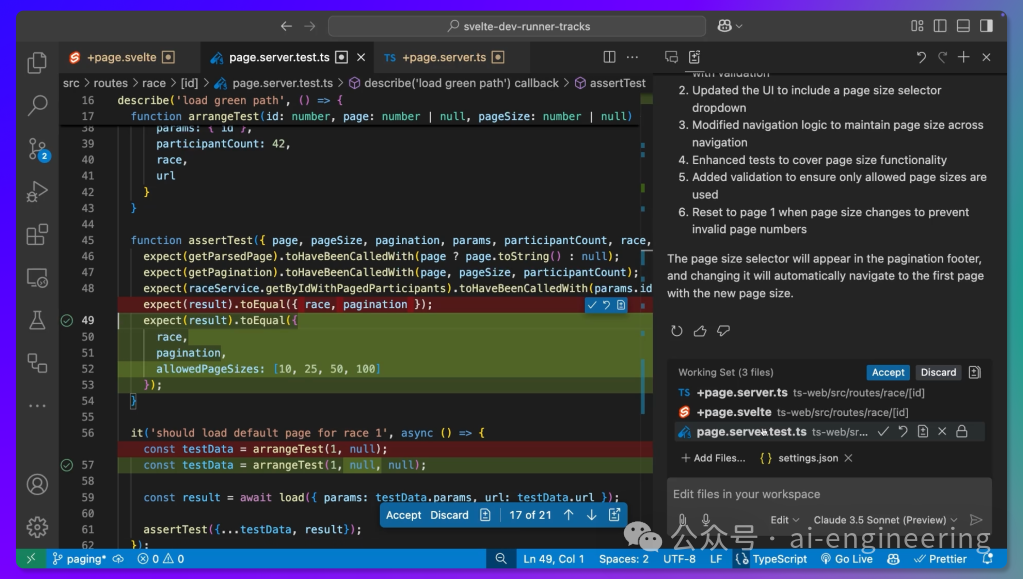Go to next change down arrow

tap(591, 515)
